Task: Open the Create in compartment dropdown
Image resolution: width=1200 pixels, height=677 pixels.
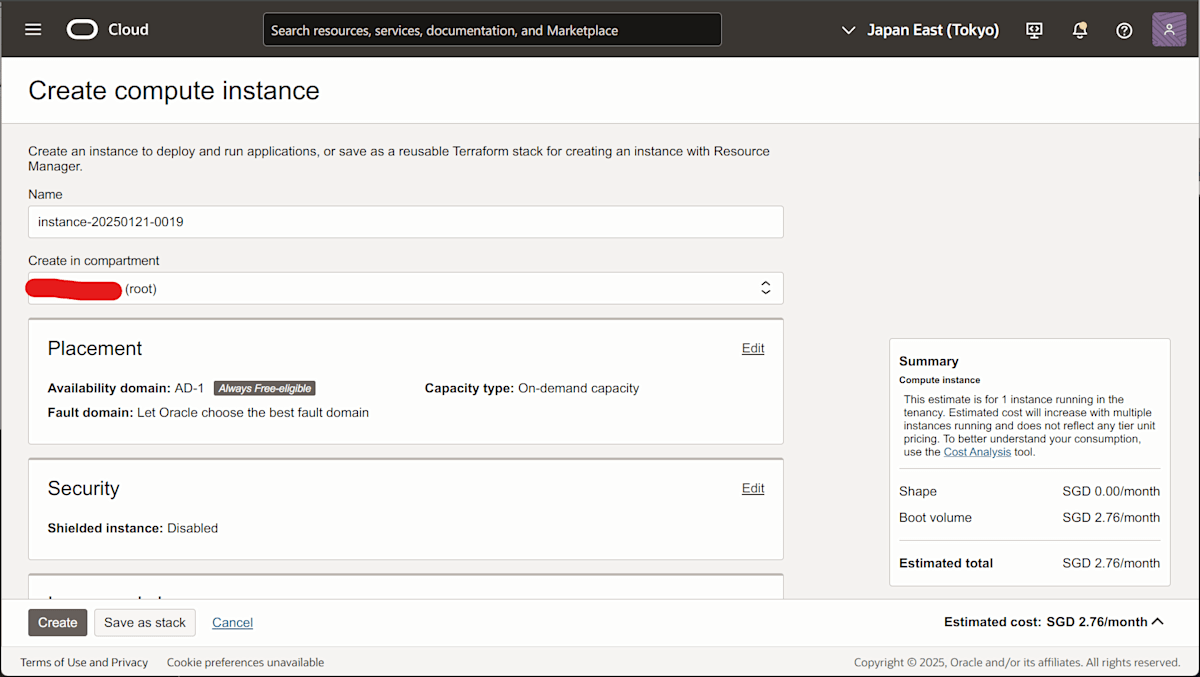Action: pyautogui.click(x=406, y=288)
